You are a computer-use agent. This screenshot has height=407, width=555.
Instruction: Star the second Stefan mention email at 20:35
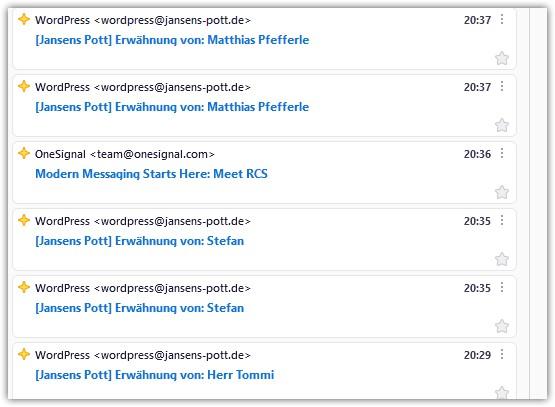(x=502, y=326)
